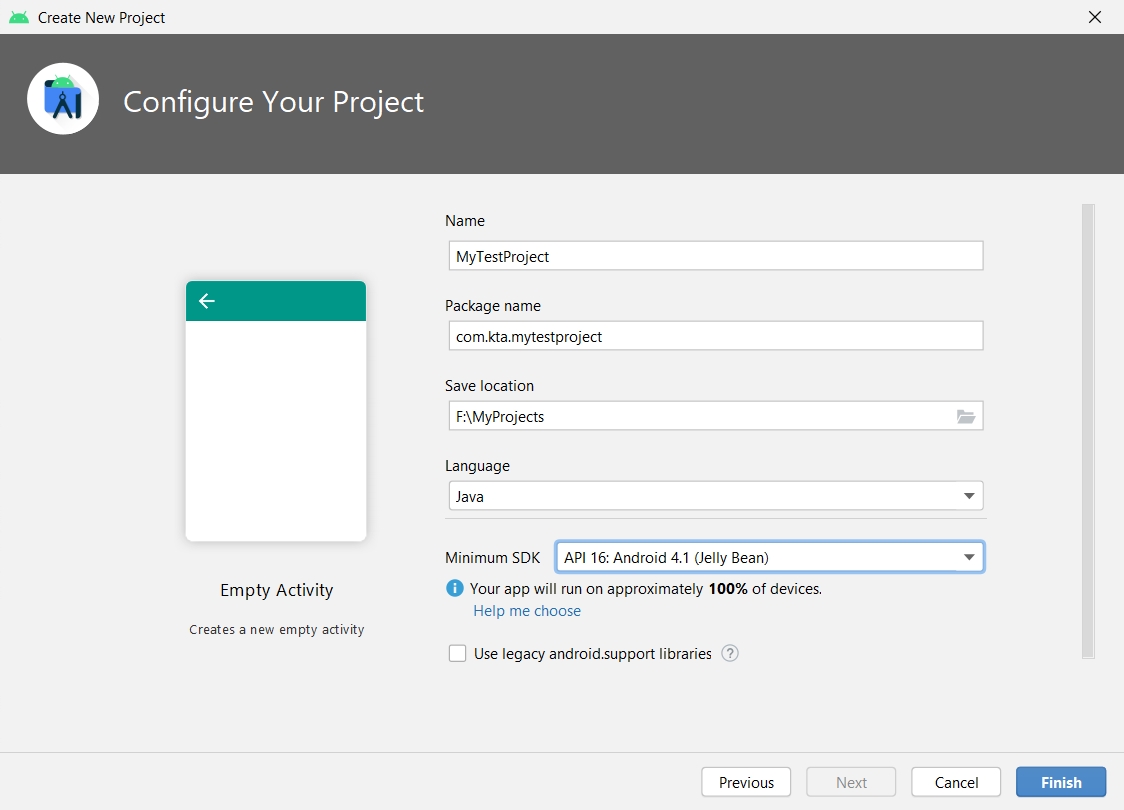The width and height of the screenshot is (1124, 810).
Task: Close the Create New Project dialog
Action: click(x=1095, y=17)
